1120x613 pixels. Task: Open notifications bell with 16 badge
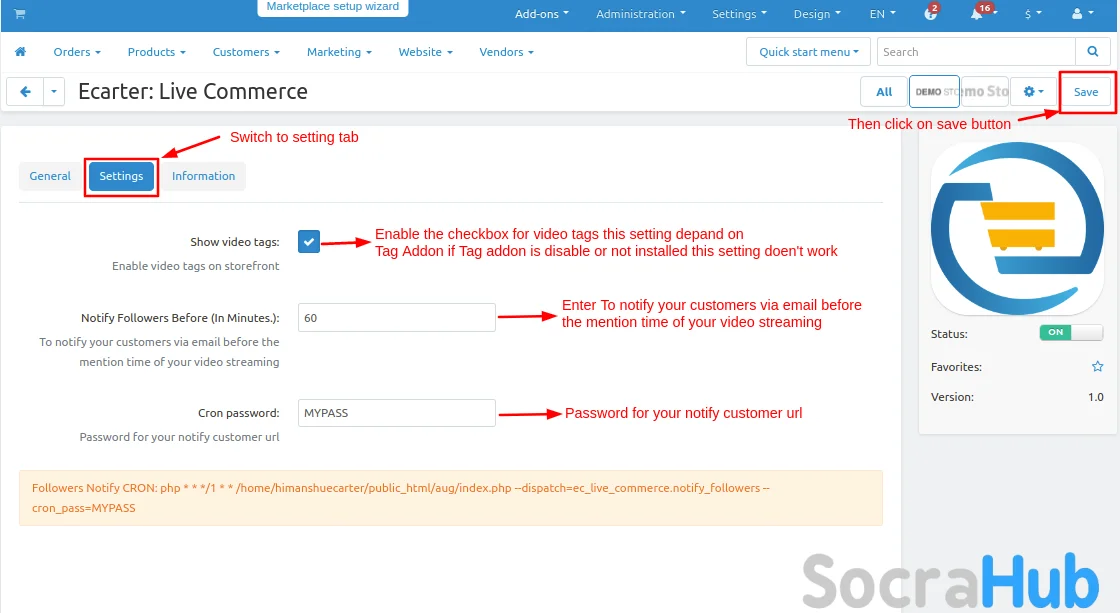983,13
